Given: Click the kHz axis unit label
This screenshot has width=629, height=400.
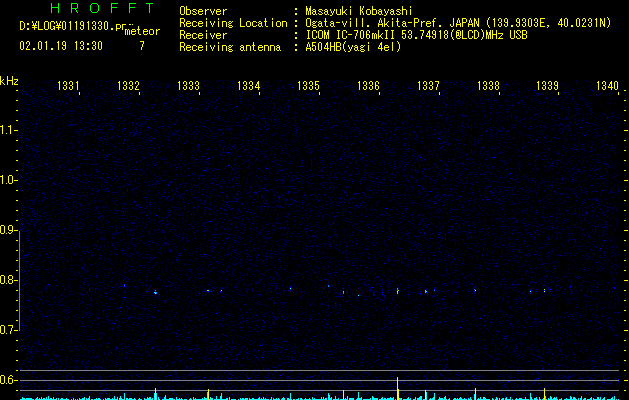Looking at the screenshot, I should 9,81.
